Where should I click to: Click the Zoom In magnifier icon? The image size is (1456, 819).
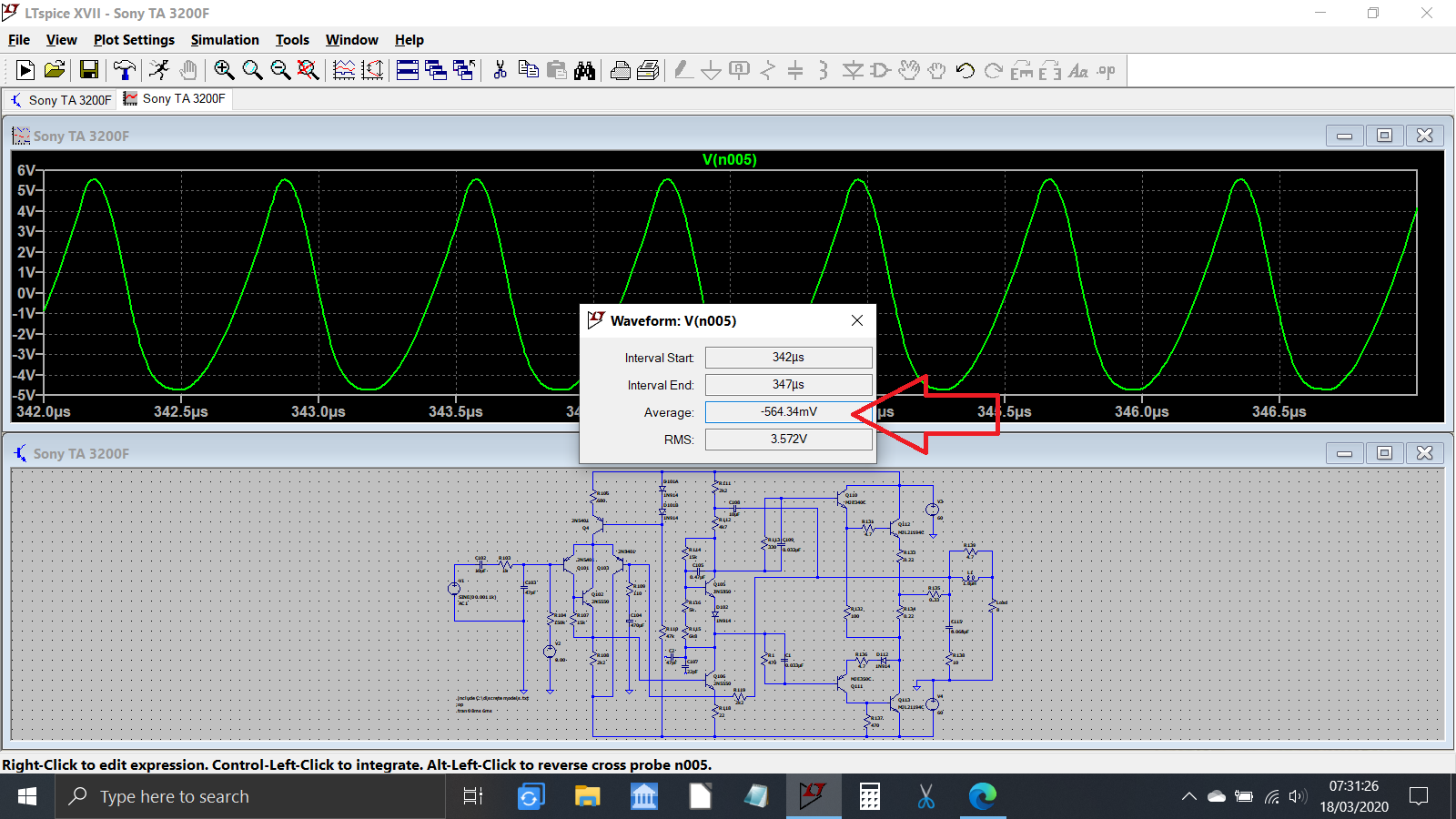tap(224, 70)
